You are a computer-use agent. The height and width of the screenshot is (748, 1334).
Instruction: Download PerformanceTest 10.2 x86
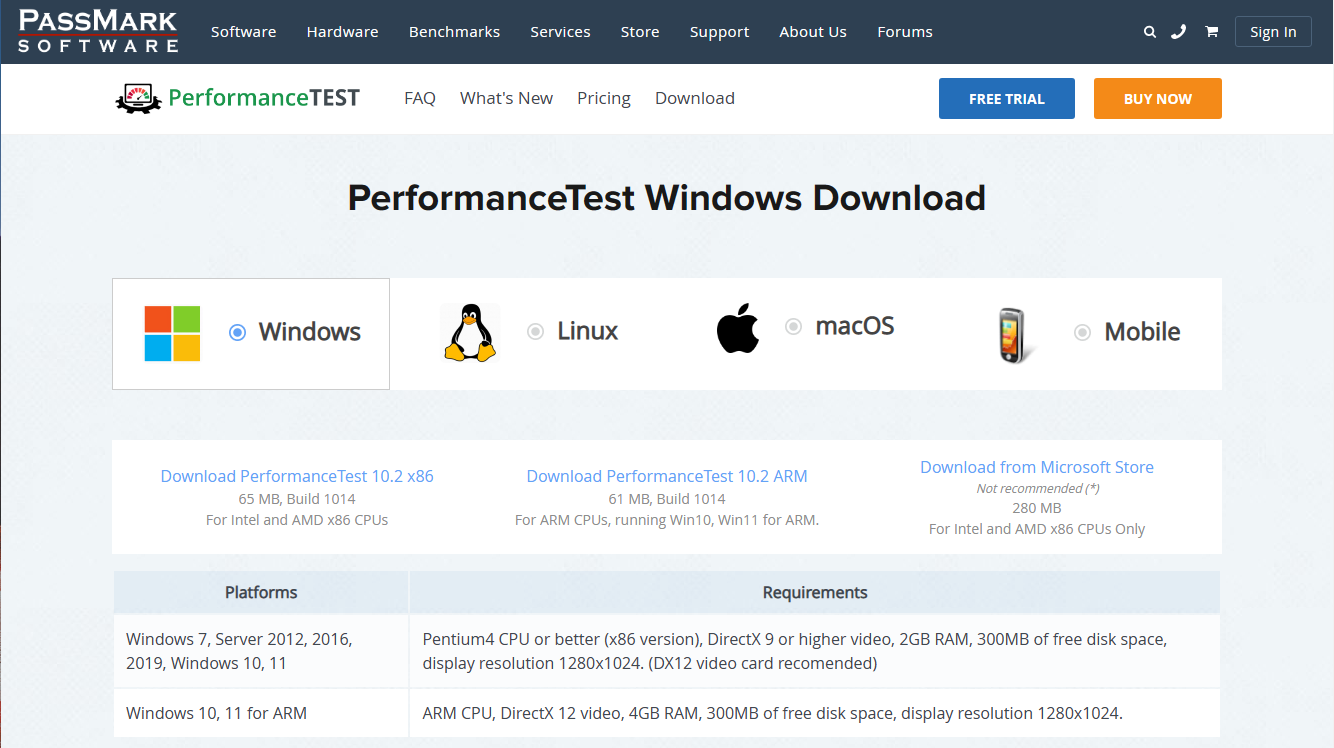click(297, 476)
